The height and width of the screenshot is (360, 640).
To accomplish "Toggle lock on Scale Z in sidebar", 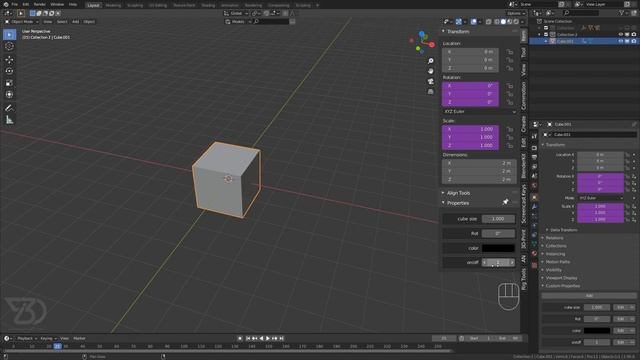I will click(510, 145).
